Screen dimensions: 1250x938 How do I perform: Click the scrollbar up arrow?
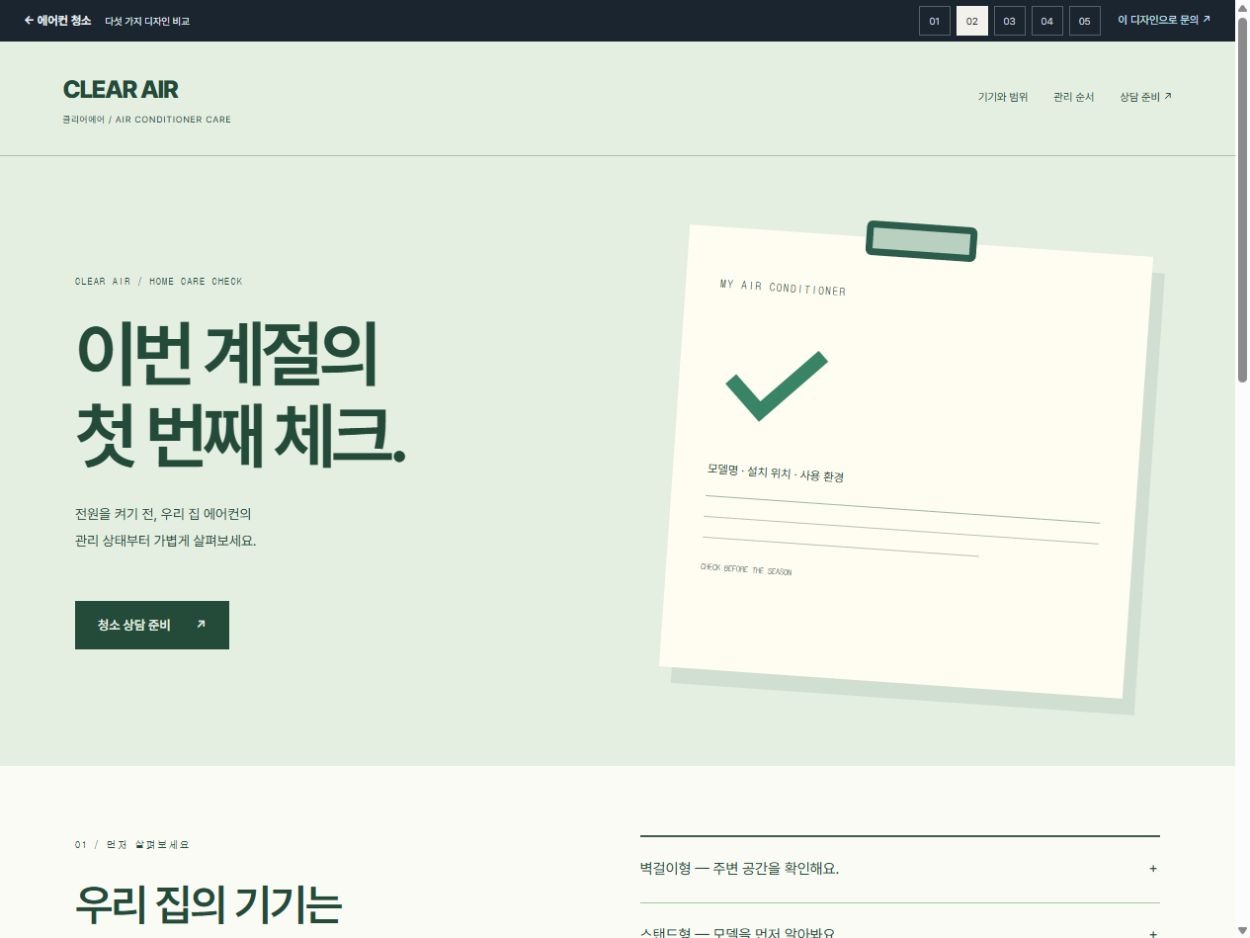(1242, 8)
